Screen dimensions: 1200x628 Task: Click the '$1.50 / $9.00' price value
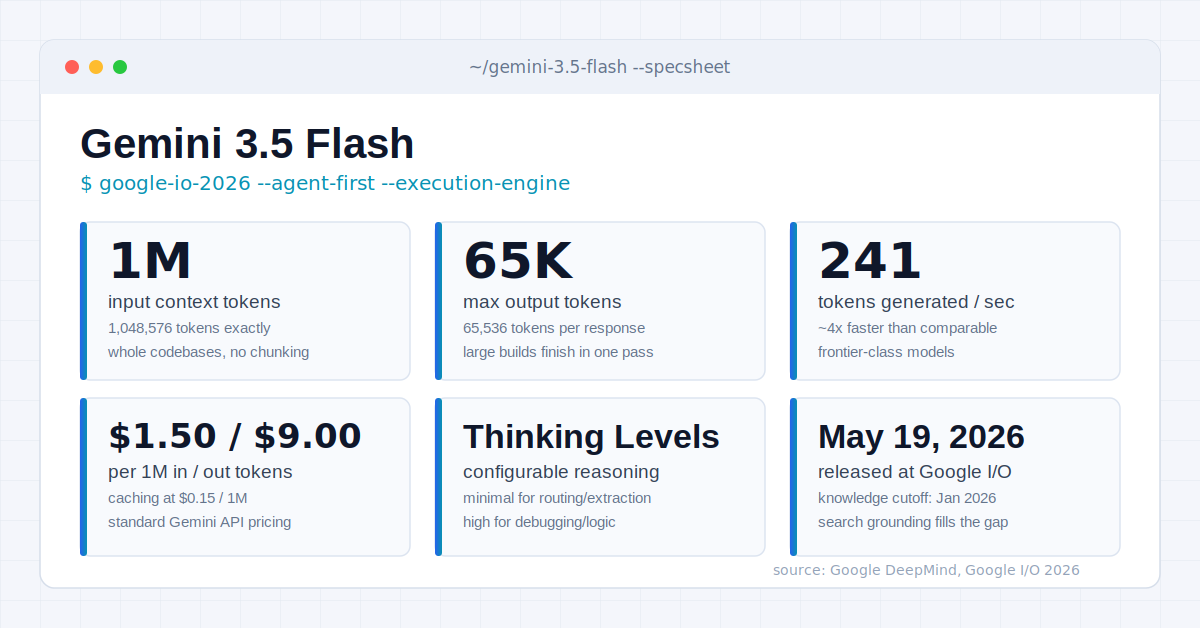click(x=235, y=436)
